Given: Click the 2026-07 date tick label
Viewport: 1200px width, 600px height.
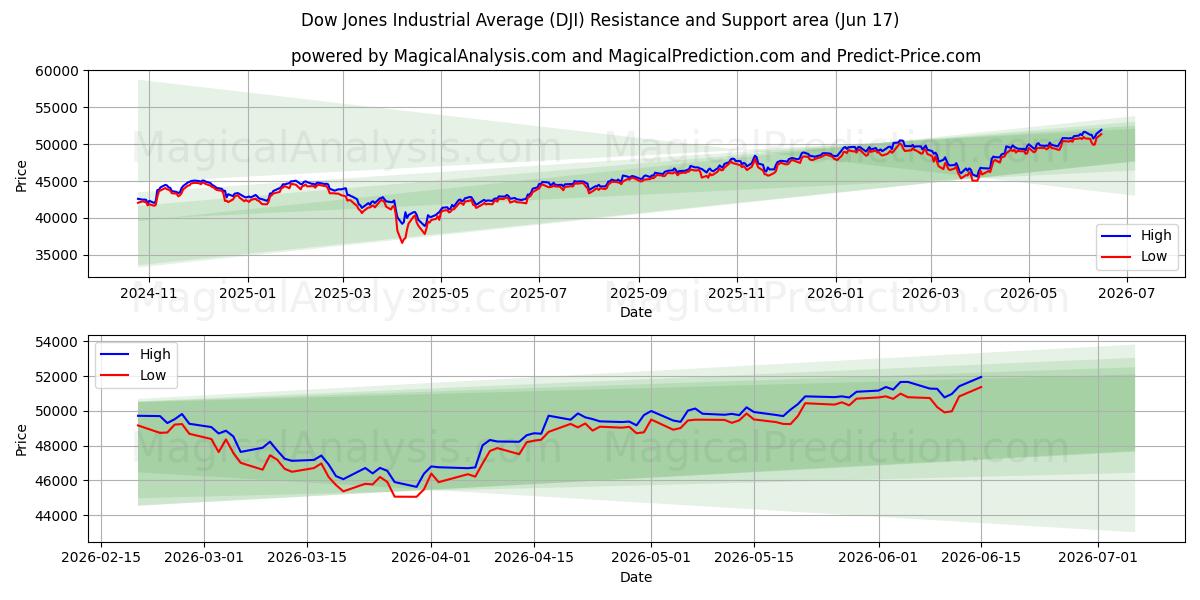Looking at the screenshot, I should 1126,293.
